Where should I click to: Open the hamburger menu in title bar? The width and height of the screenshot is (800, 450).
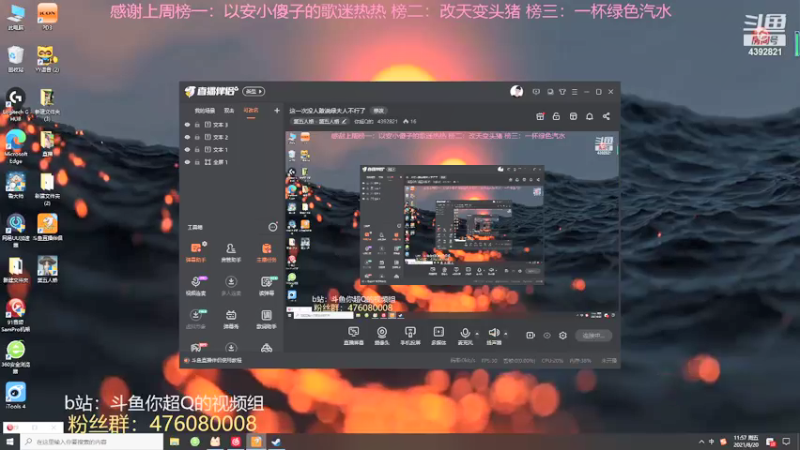tap(574, 92)
